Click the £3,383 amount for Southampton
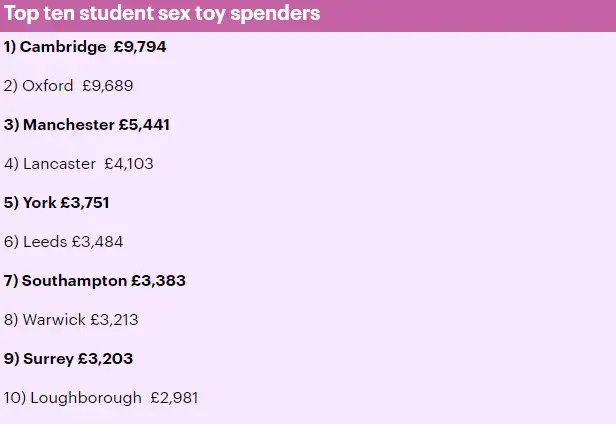616x424 pixels. point(158,281)
